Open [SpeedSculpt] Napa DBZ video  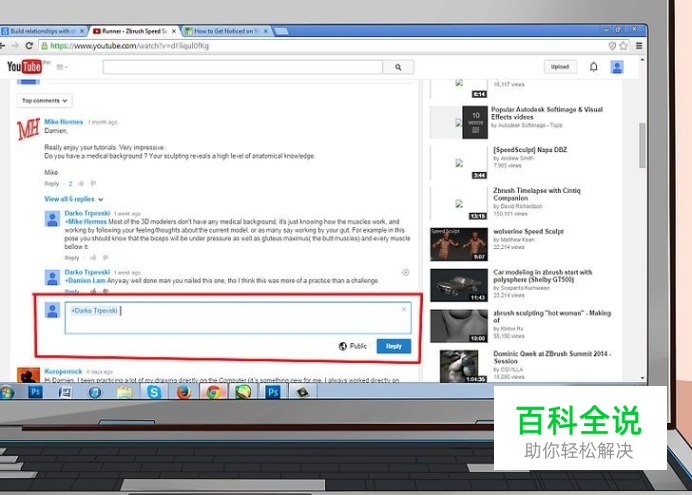pos(530,150)
